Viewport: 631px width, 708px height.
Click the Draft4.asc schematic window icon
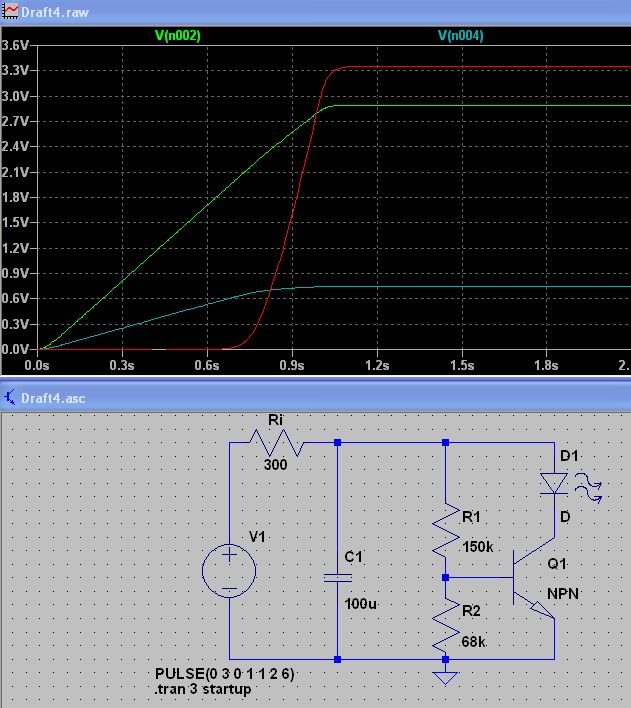tap(10, 397)
